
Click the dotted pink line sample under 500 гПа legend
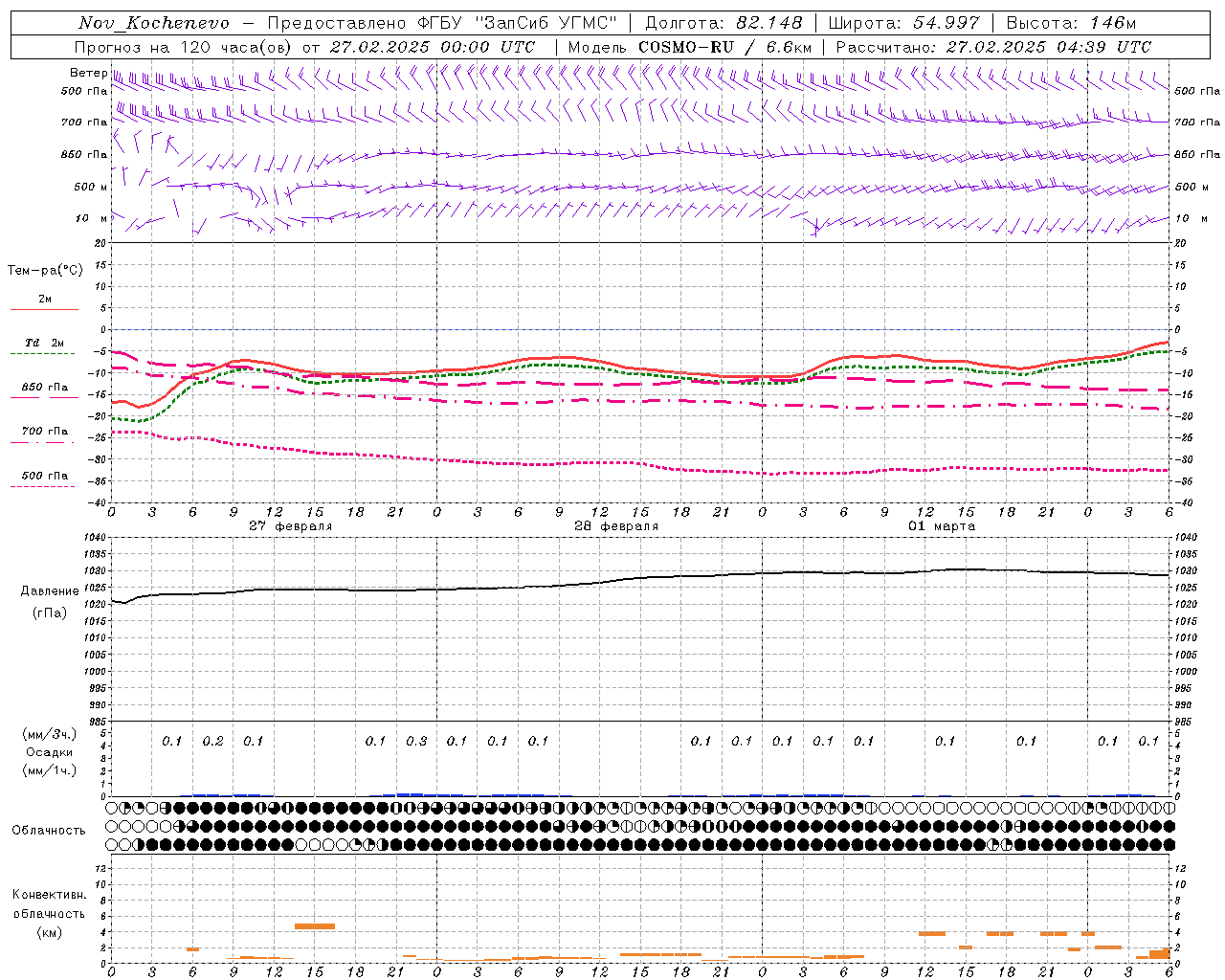(x=42, y=487)
